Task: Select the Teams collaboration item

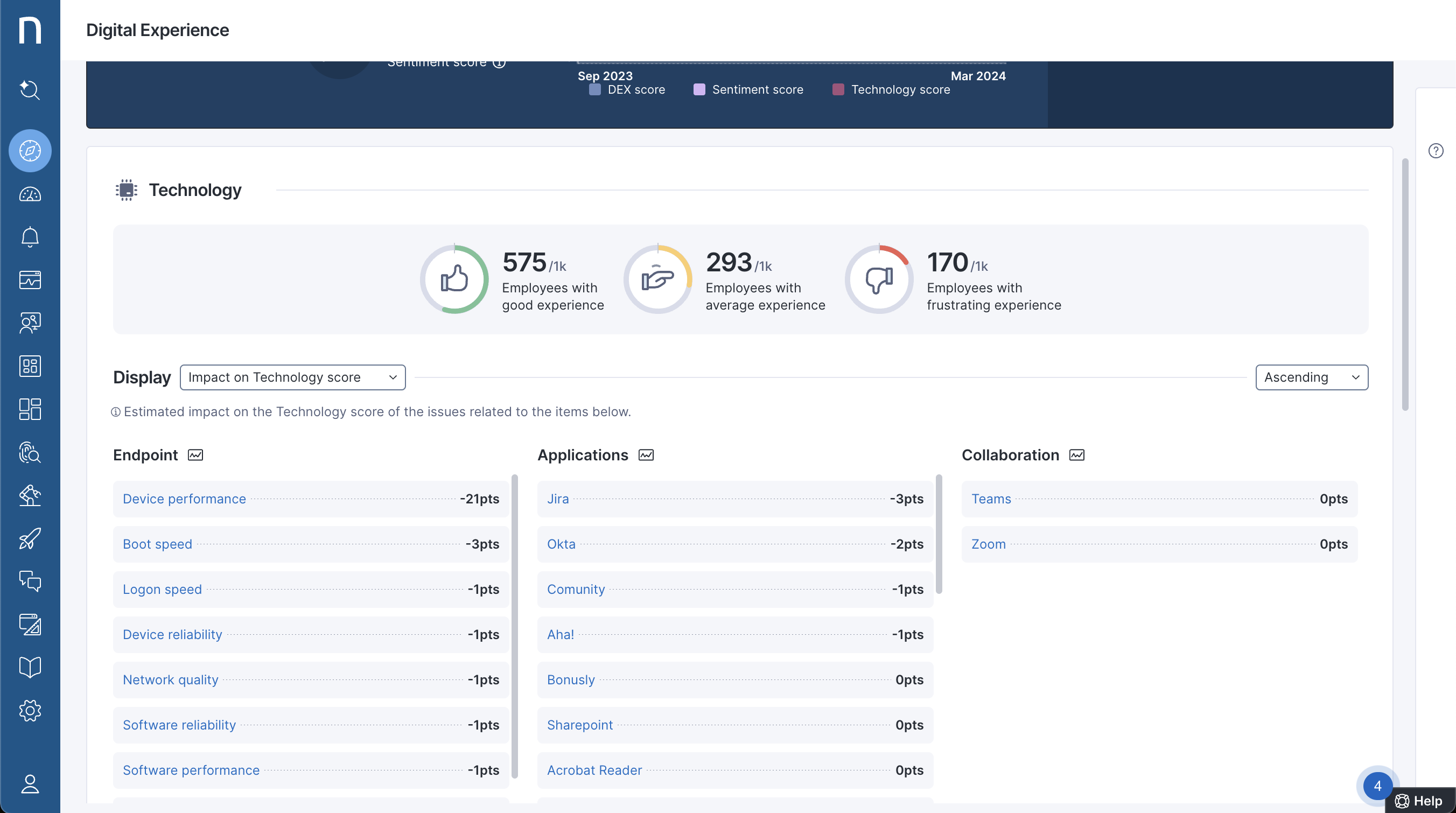Action: pyautogui.click(x=990, y=499)
